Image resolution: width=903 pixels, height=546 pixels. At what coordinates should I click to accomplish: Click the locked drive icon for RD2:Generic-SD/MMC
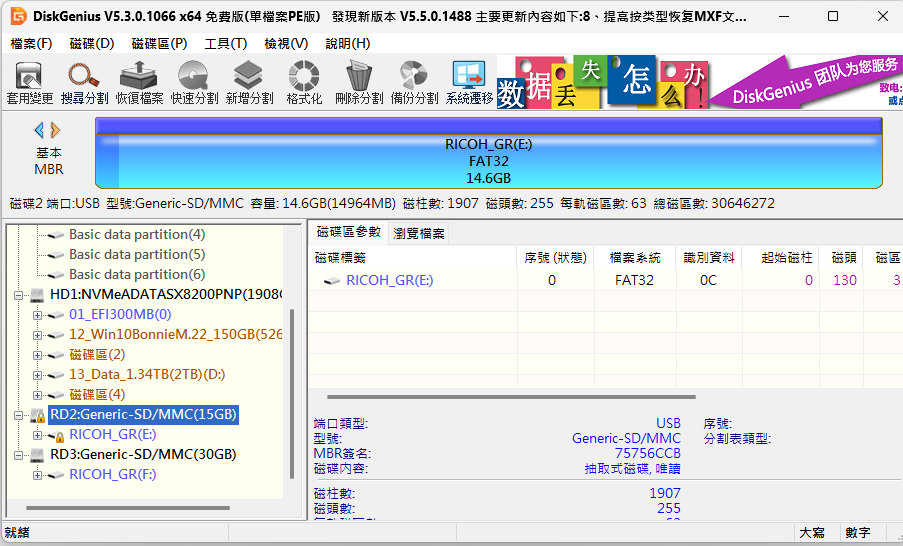[x=37, y=415]
